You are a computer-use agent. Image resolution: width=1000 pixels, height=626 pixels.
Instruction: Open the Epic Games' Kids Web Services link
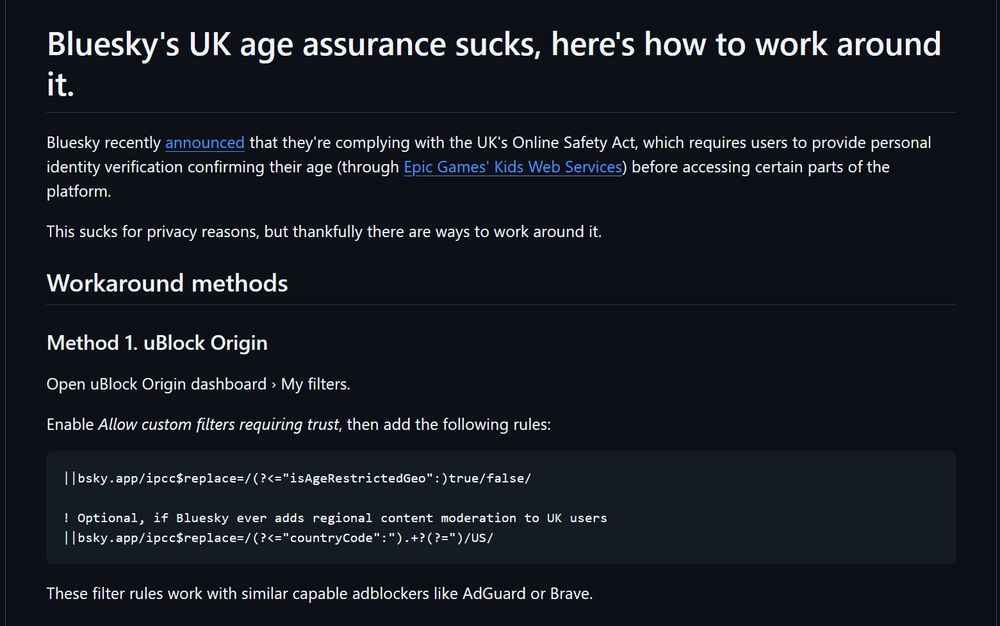(512, 167)
